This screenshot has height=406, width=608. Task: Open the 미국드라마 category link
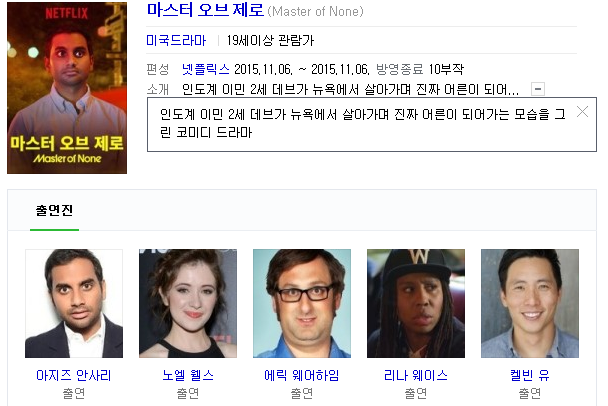[x=176, y=40]
